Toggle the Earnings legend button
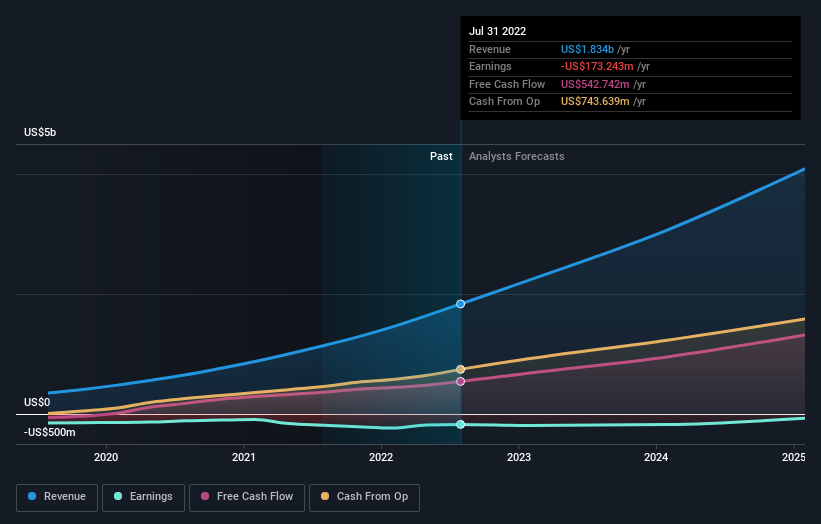 143,497
